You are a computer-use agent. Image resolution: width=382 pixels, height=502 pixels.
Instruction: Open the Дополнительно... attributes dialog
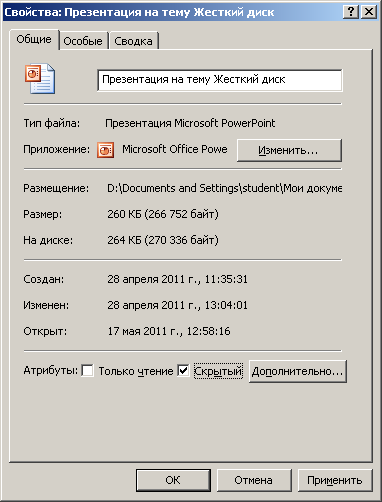pos(298,371)
